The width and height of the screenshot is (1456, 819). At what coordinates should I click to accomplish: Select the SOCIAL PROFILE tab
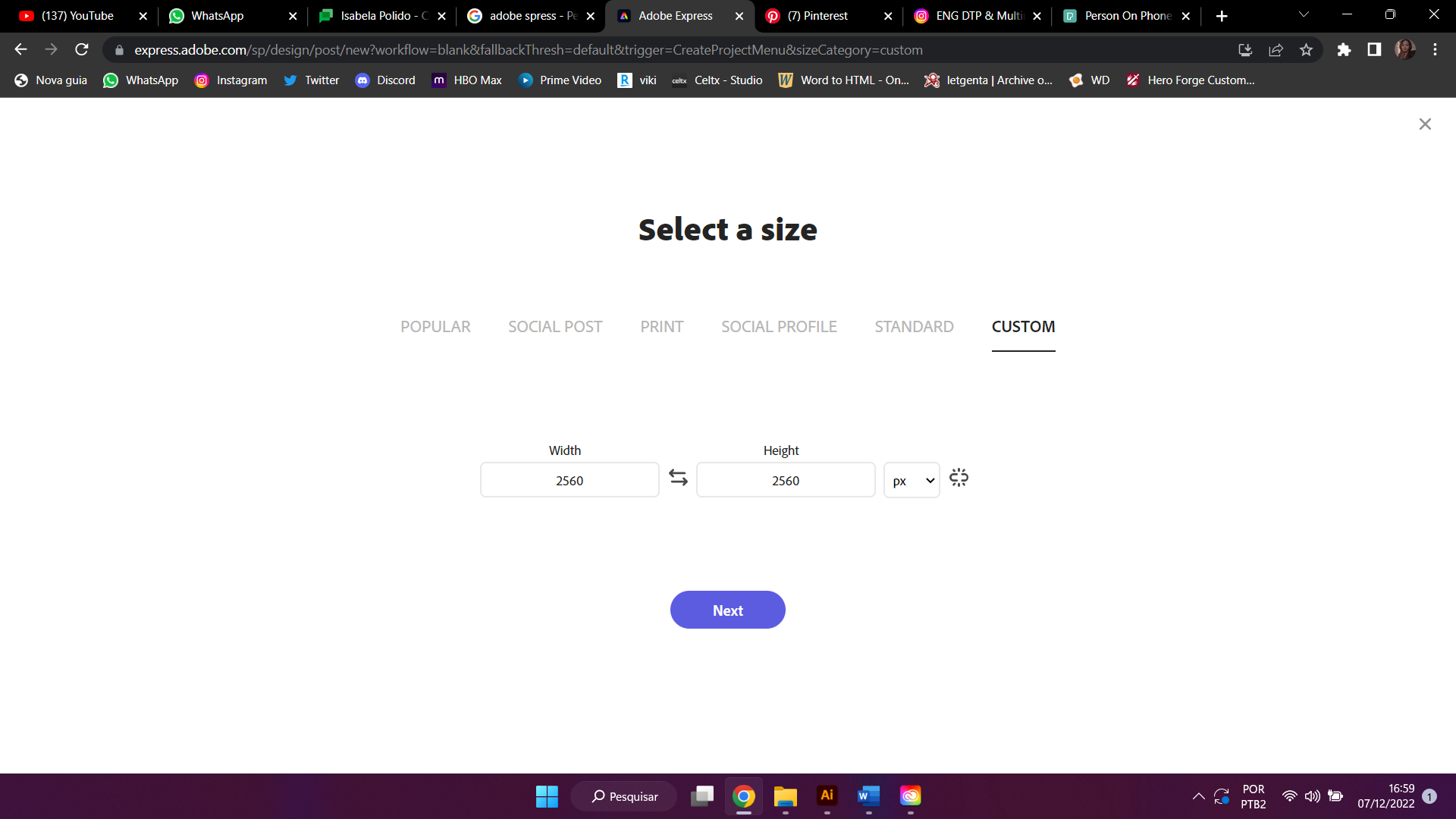point(780,326)
